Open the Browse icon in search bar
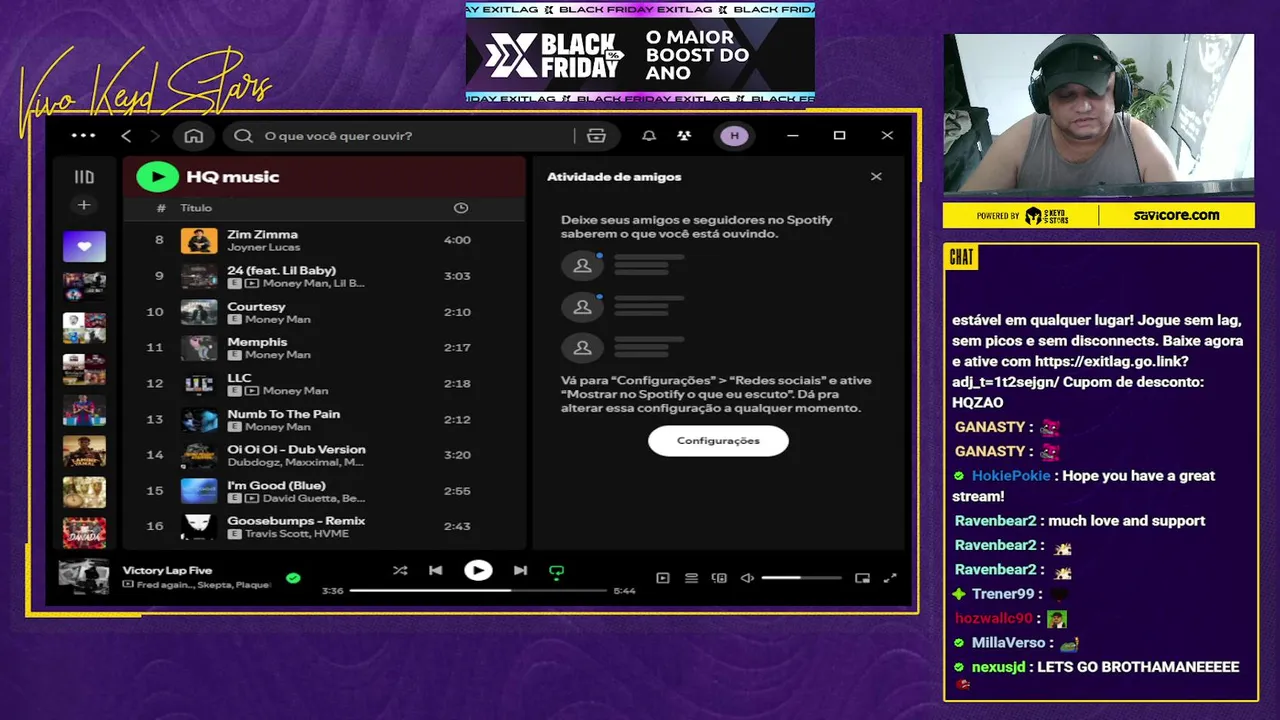This screenshot has width=1280, height=720. 597,136
